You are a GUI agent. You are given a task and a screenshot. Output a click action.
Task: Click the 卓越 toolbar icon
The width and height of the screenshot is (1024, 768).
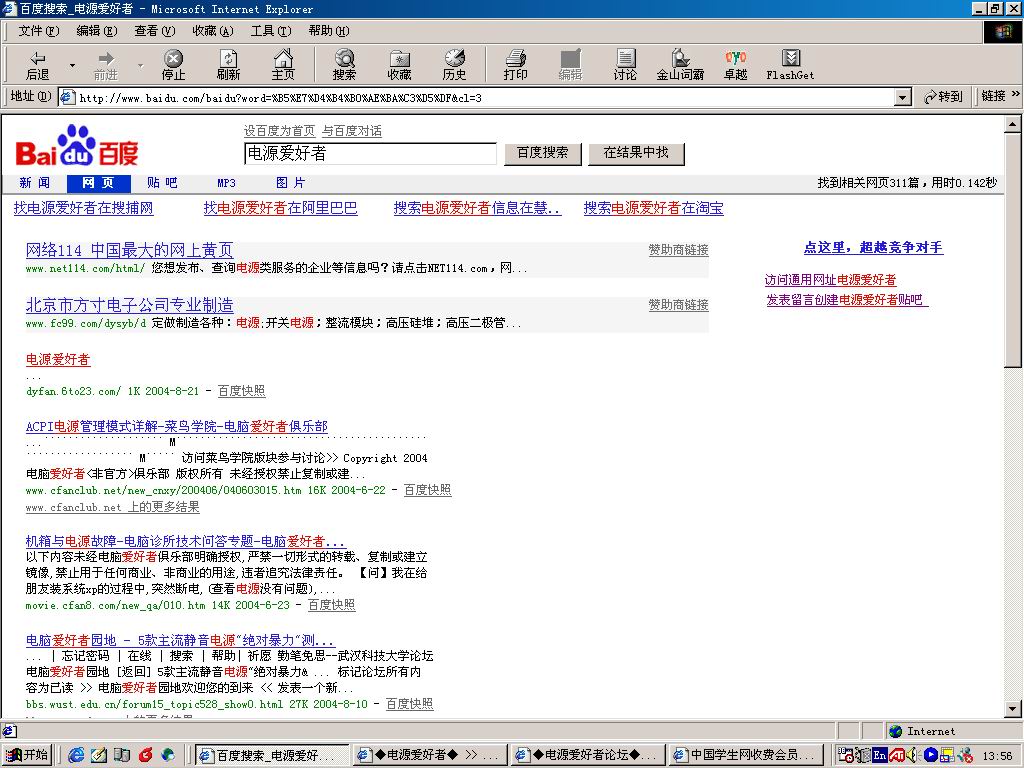pos(735,65)
